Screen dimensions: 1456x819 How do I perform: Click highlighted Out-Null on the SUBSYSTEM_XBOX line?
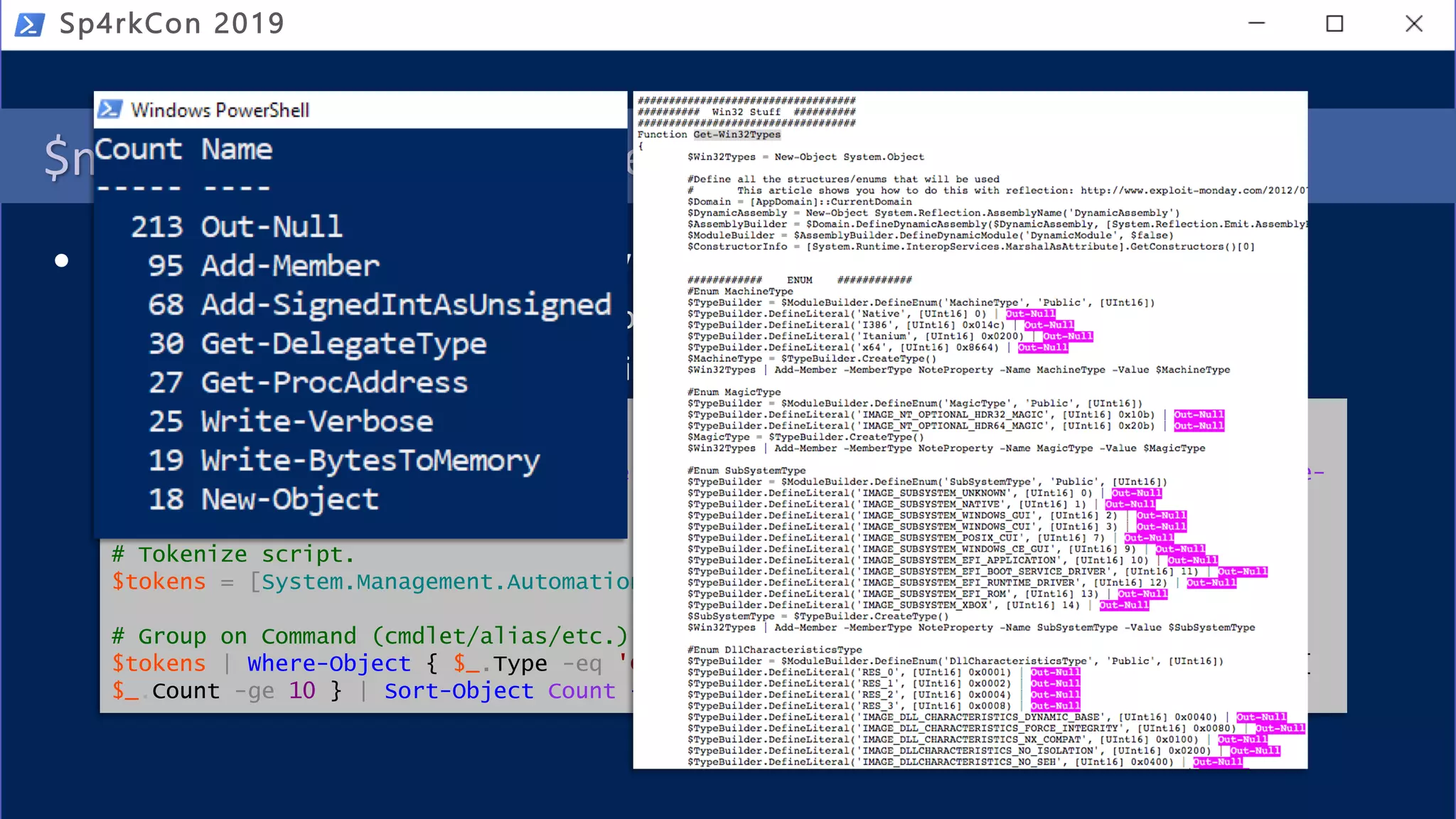point(1124,605)
